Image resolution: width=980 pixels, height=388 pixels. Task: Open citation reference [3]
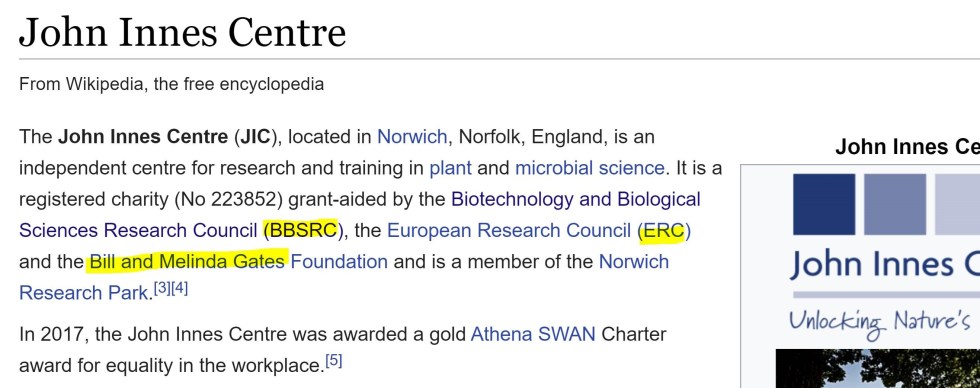pos(162,289)
